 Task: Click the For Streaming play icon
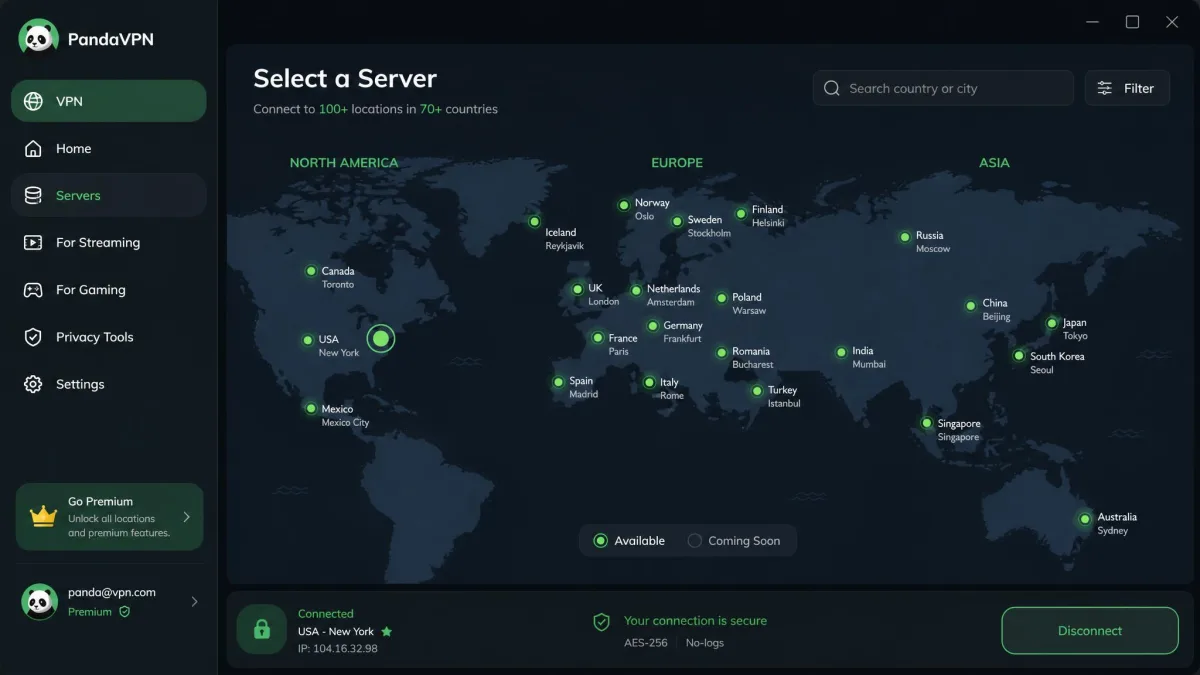(x=33, y=242)
